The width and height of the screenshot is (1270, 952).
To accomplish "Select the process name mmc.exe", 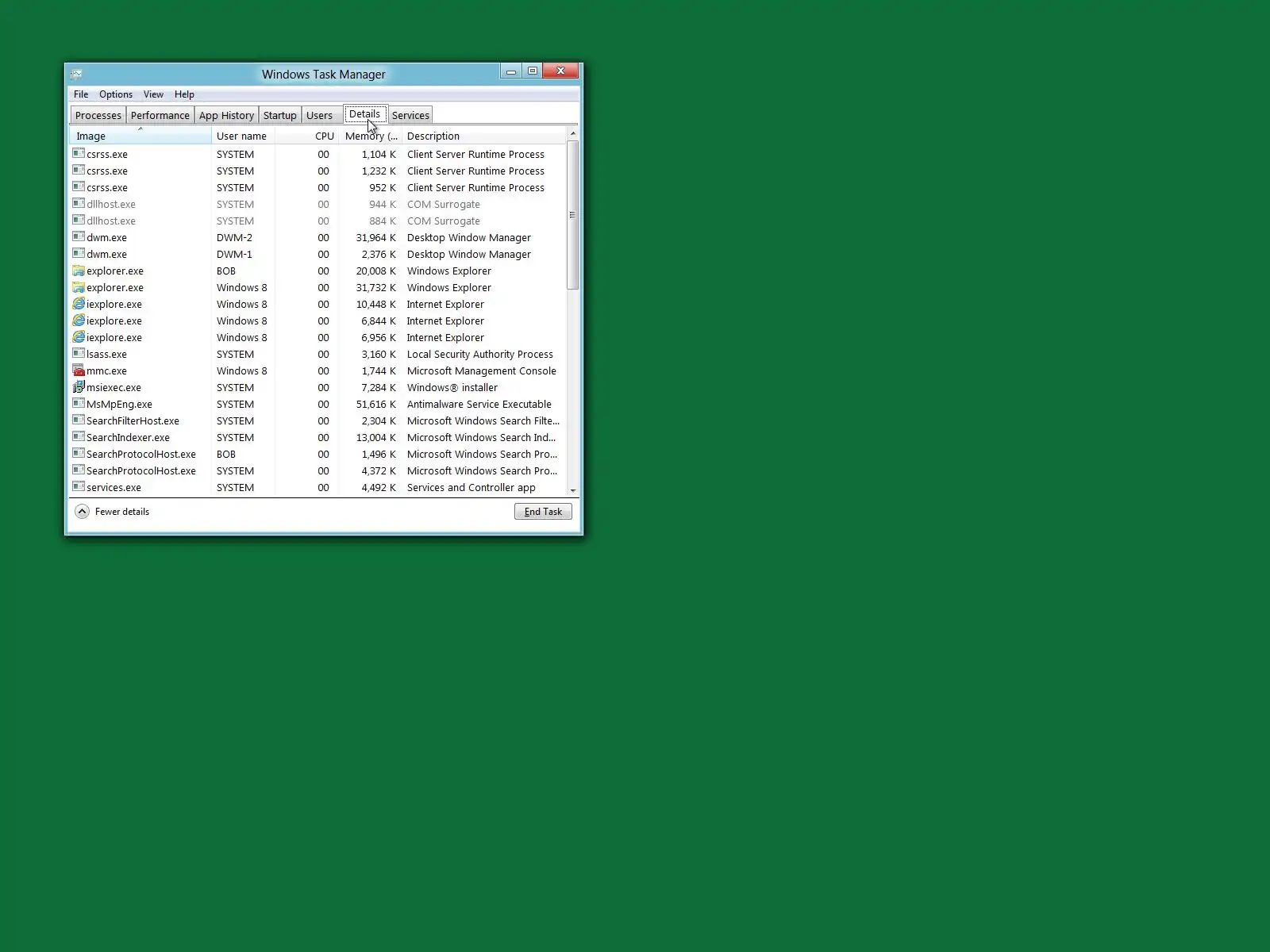I will 106,370.
